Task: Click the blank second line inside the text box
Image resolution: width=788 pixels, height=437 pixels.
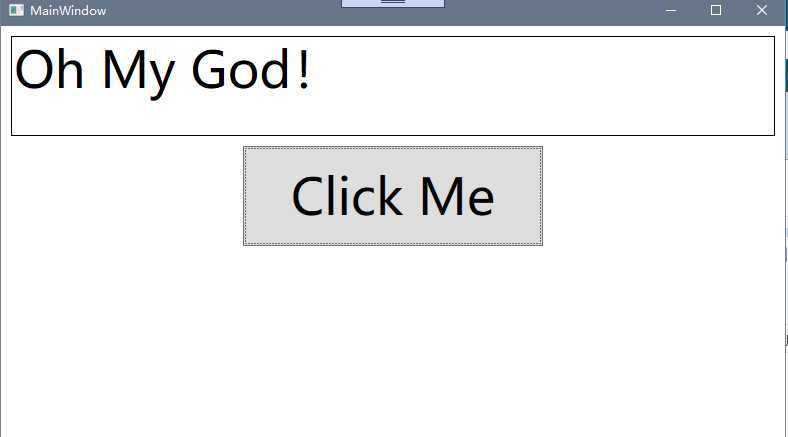Action: click(x=393, y=118)
